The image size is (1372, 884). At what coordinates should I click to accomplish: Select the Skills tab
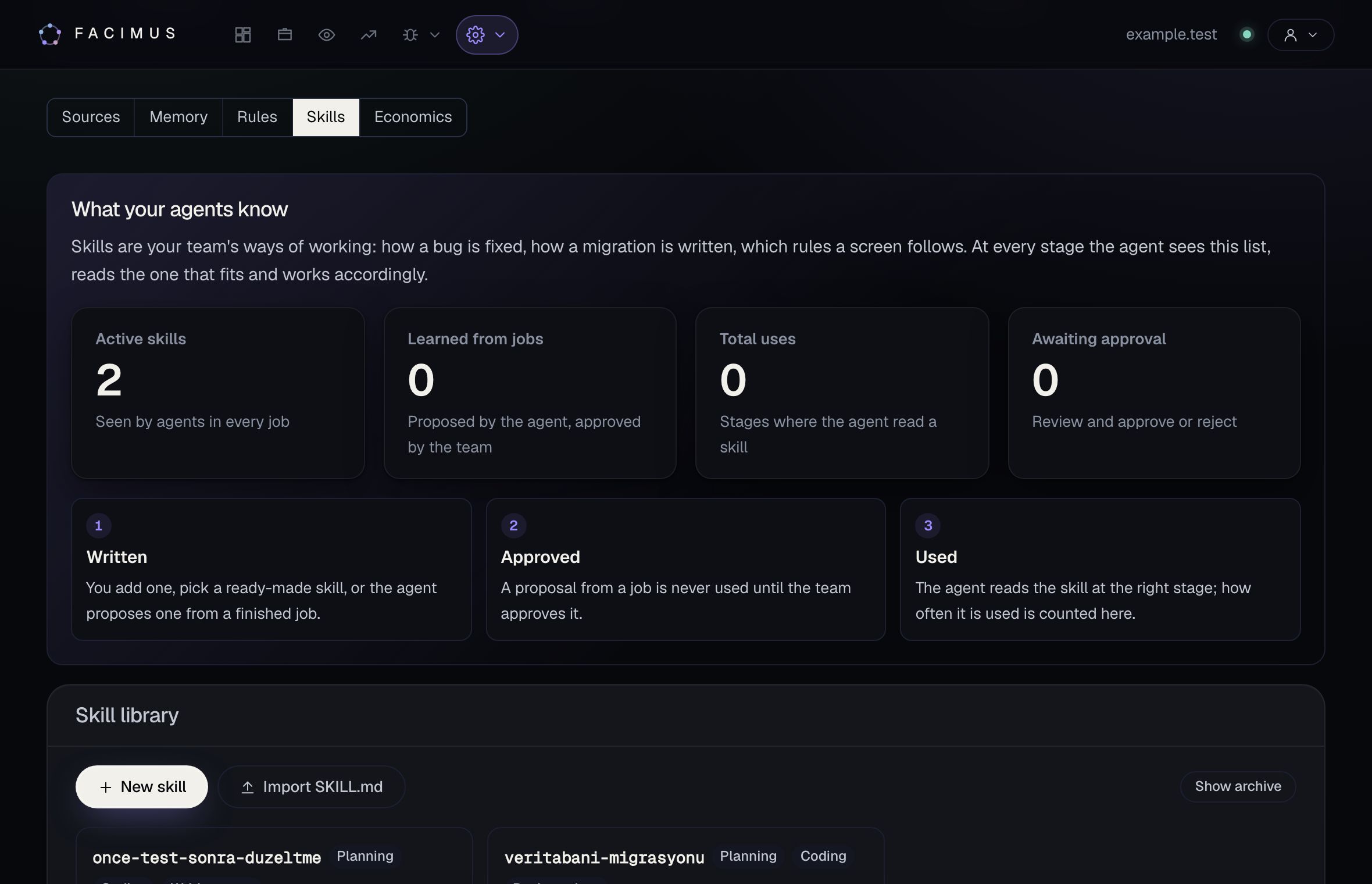[326, 117]
